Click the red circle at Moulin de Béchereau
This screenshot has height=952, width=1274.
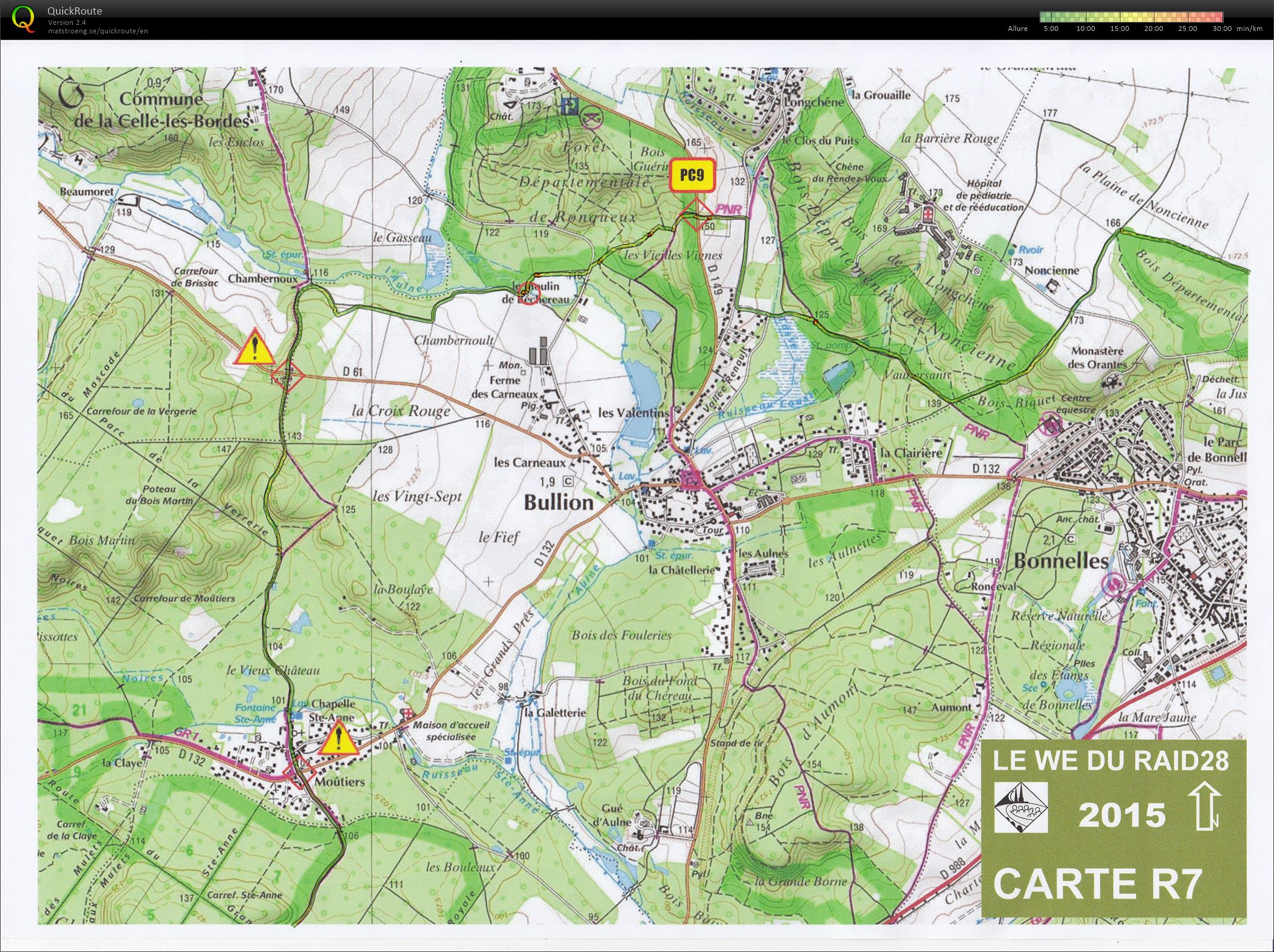tap(529, 294)
